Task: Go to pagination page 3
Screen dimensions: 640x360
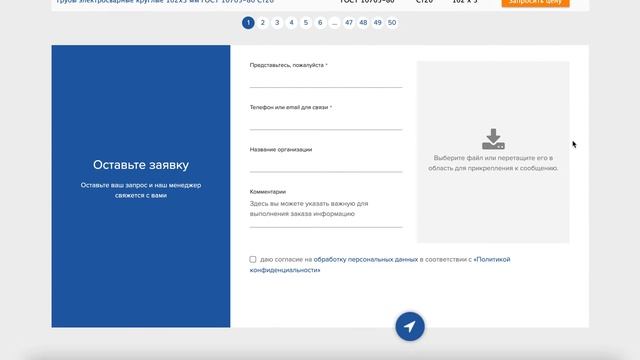Action: (277, 23)
